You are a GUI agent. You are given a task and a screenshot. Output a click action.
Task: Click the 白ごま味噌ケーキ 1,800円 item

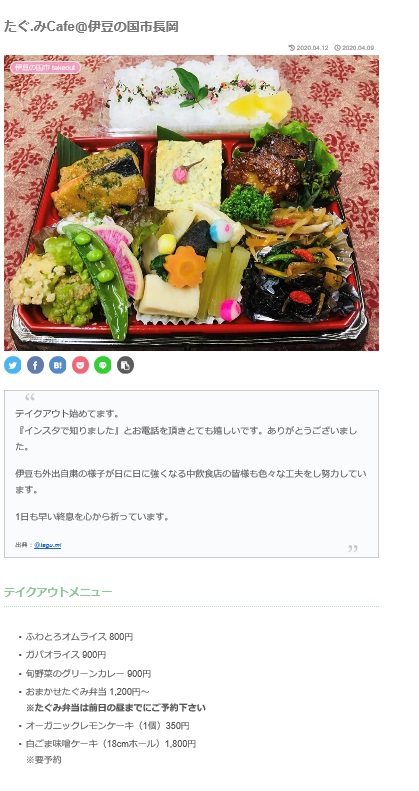click(111, 744)
